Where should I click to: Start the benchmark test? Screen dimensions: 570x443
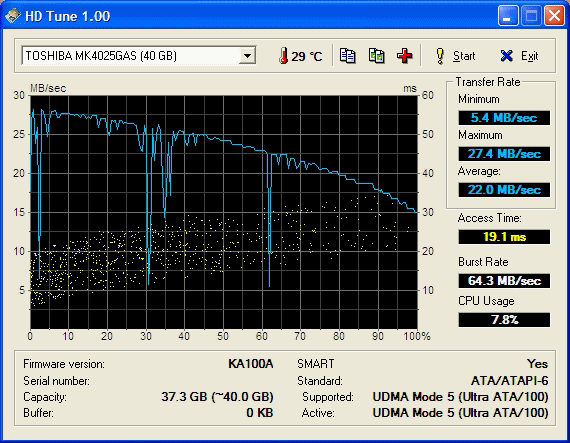point(455,56)
